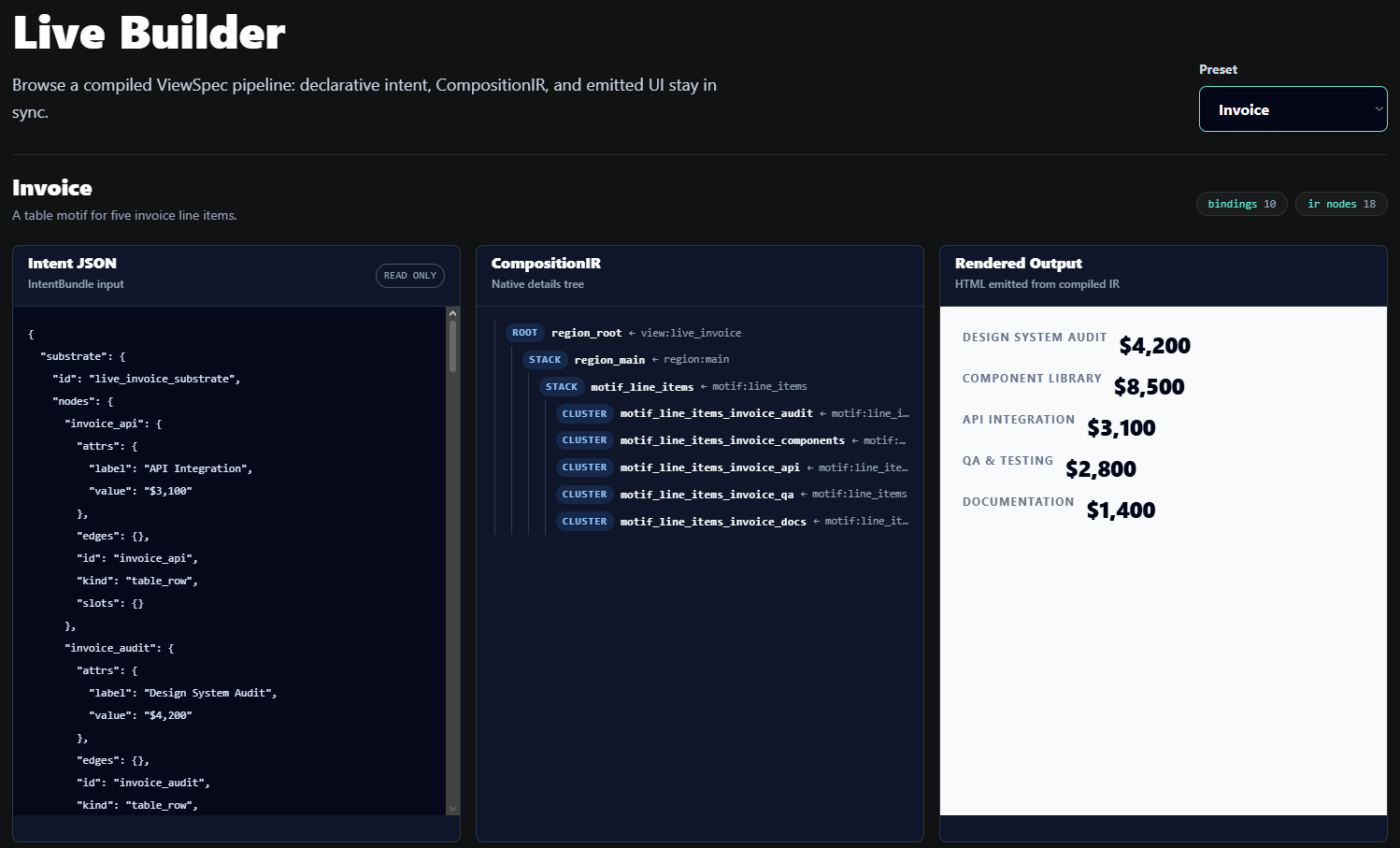
Task: Click the "label": "Design System Audit" JSON line
Action: [x=183, y=693]
